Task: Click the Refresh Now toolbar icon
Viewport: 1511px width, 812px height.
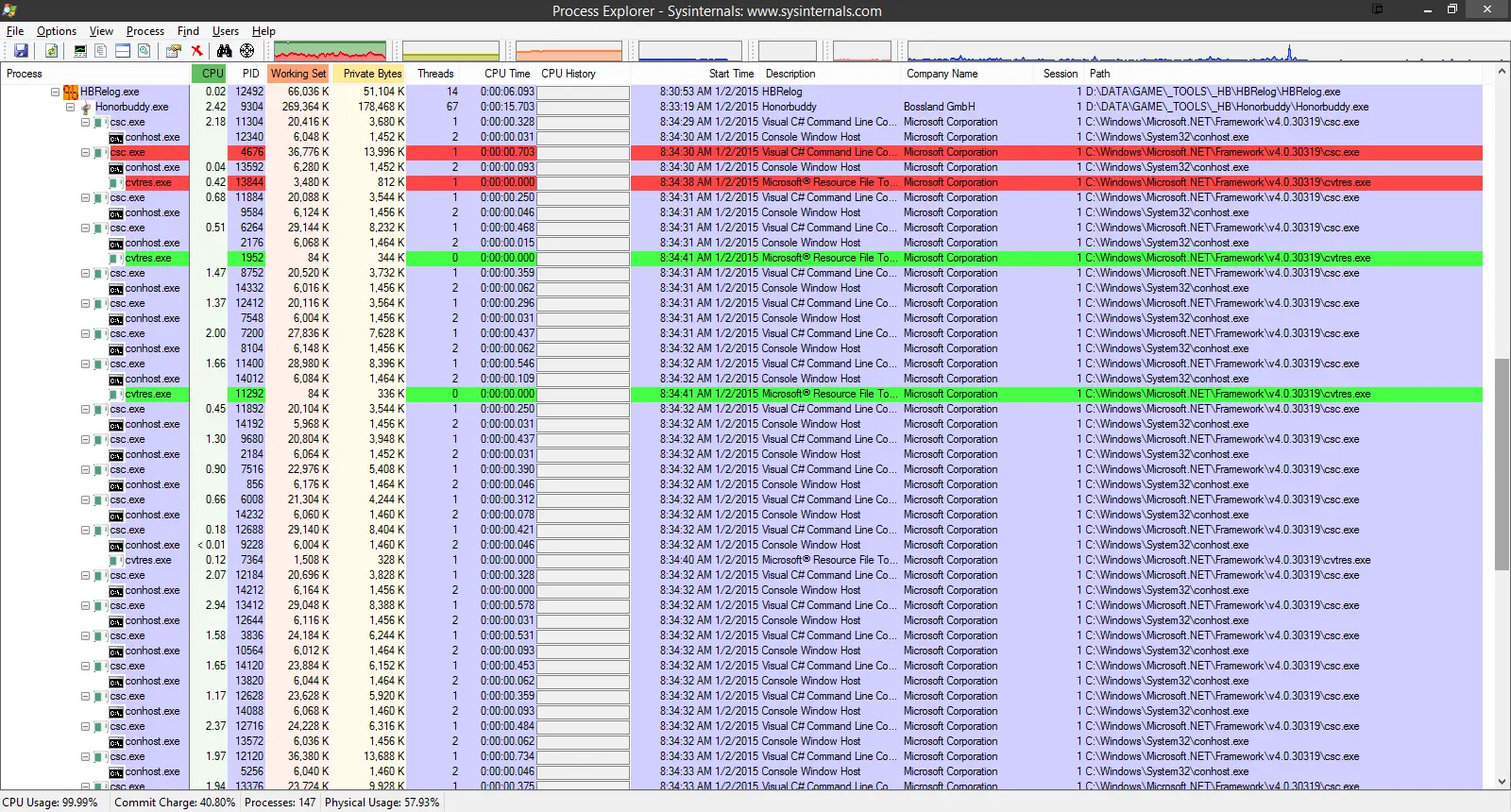Action: click(52, 51)
